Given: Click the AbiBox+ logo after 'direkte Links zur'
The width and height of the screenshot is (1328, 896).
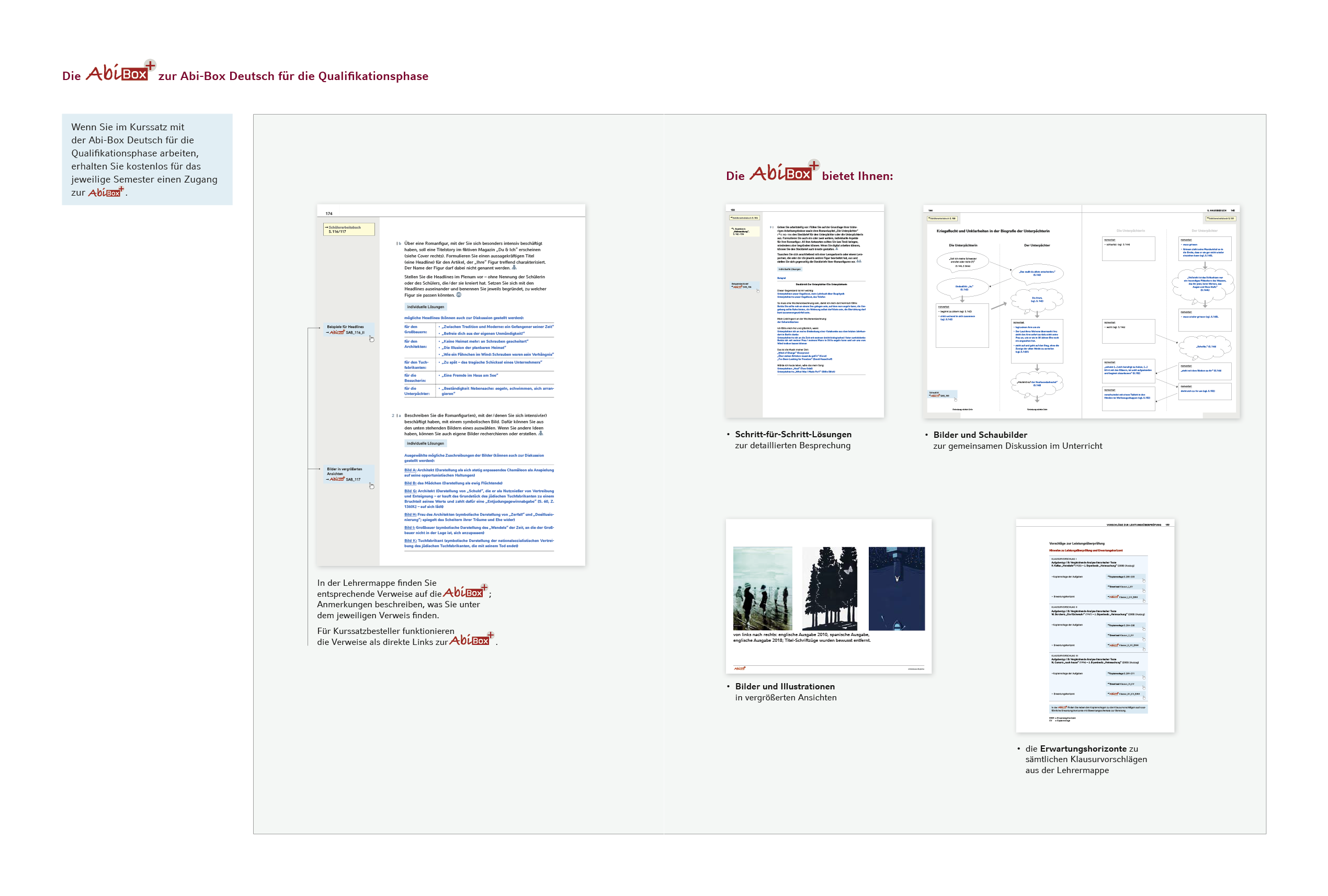Looking at the screenshot, I should click(x=471, y=639).
